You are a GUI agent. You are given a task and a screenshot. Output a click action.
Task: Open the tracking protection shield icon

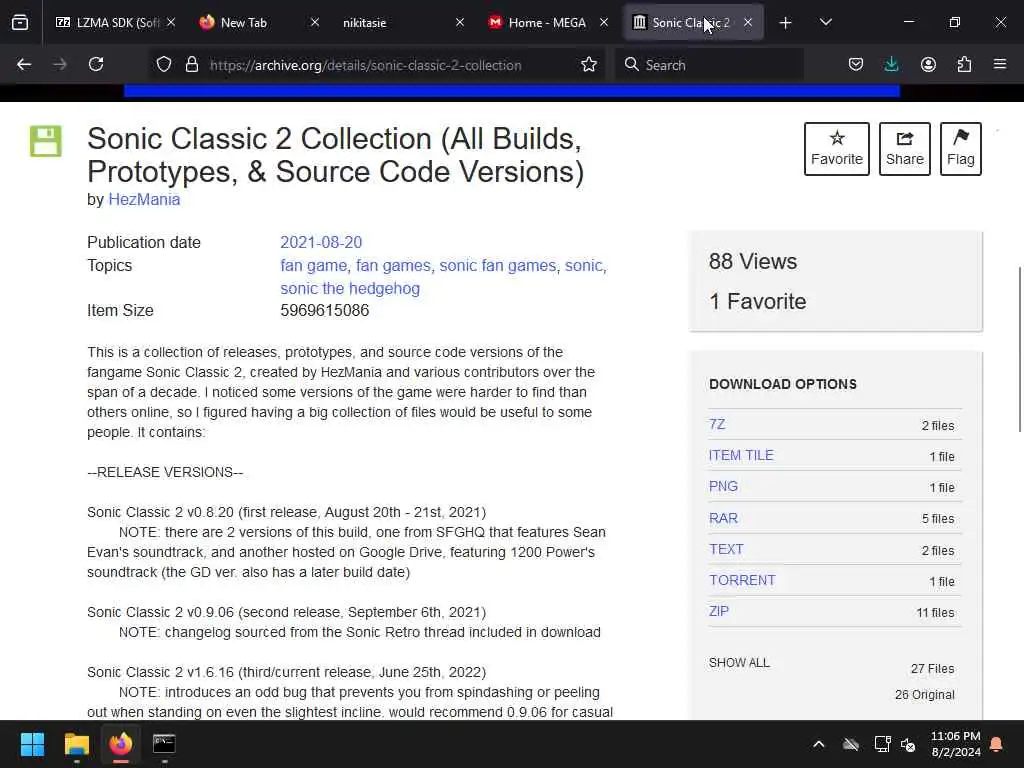click(164, 65)
